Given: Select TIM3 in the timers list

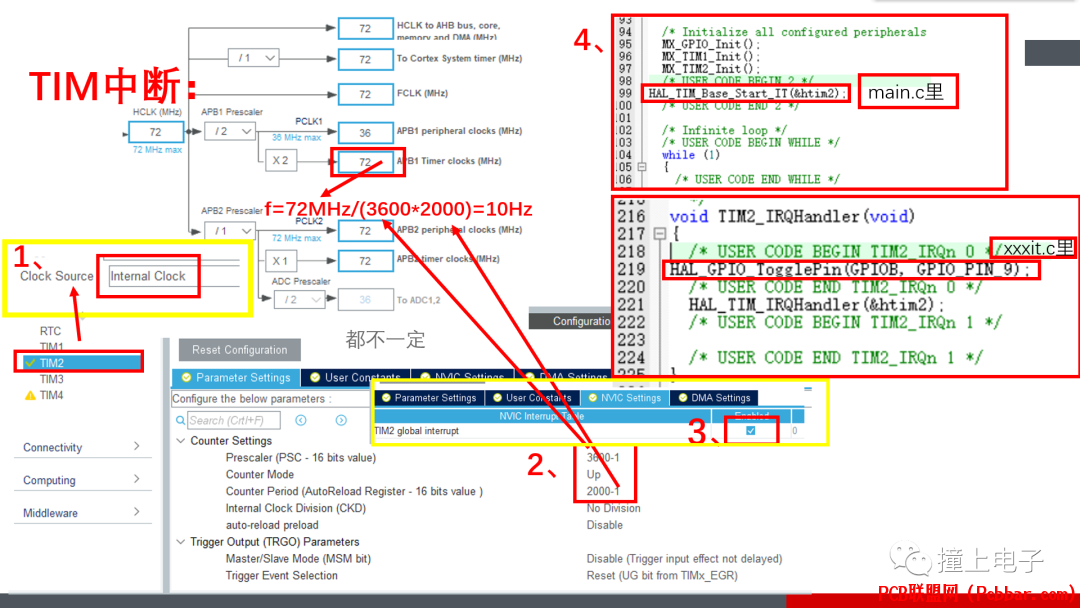Looking at the screenshot, I should point(52,379).
